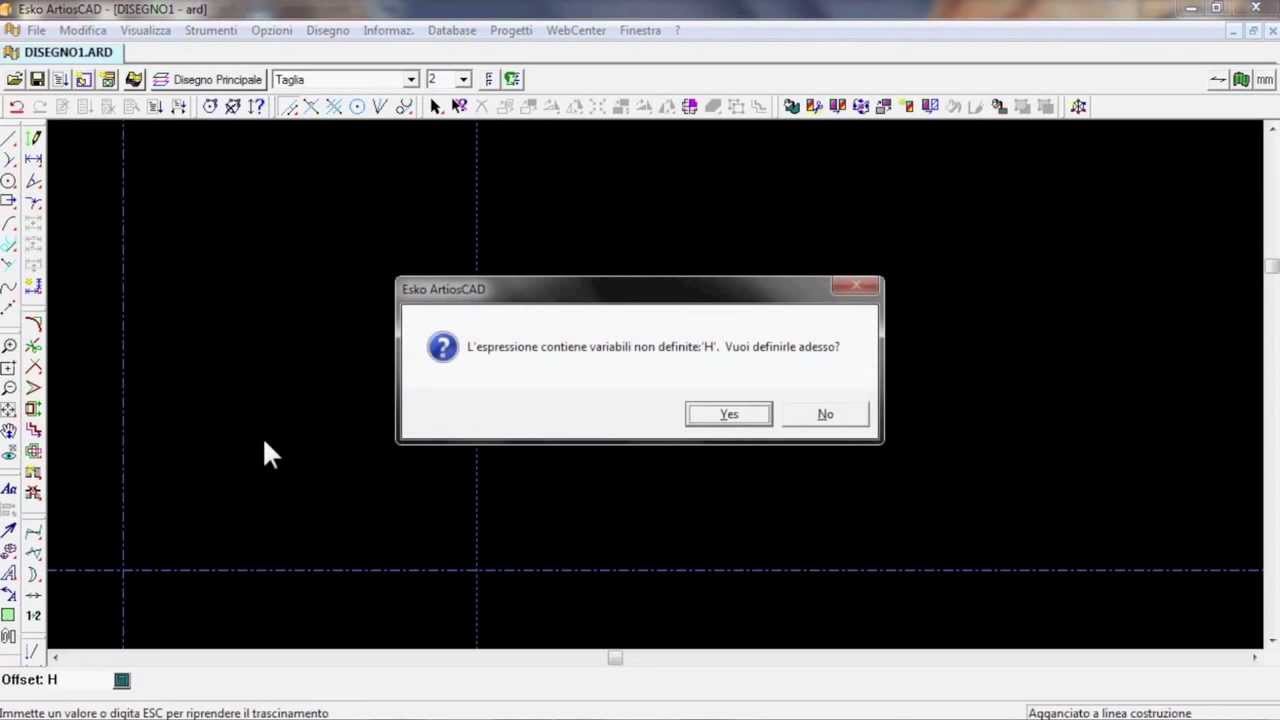
Task: Click the balance scale icon in toolbar
Action: click(x=1078, y=107)
